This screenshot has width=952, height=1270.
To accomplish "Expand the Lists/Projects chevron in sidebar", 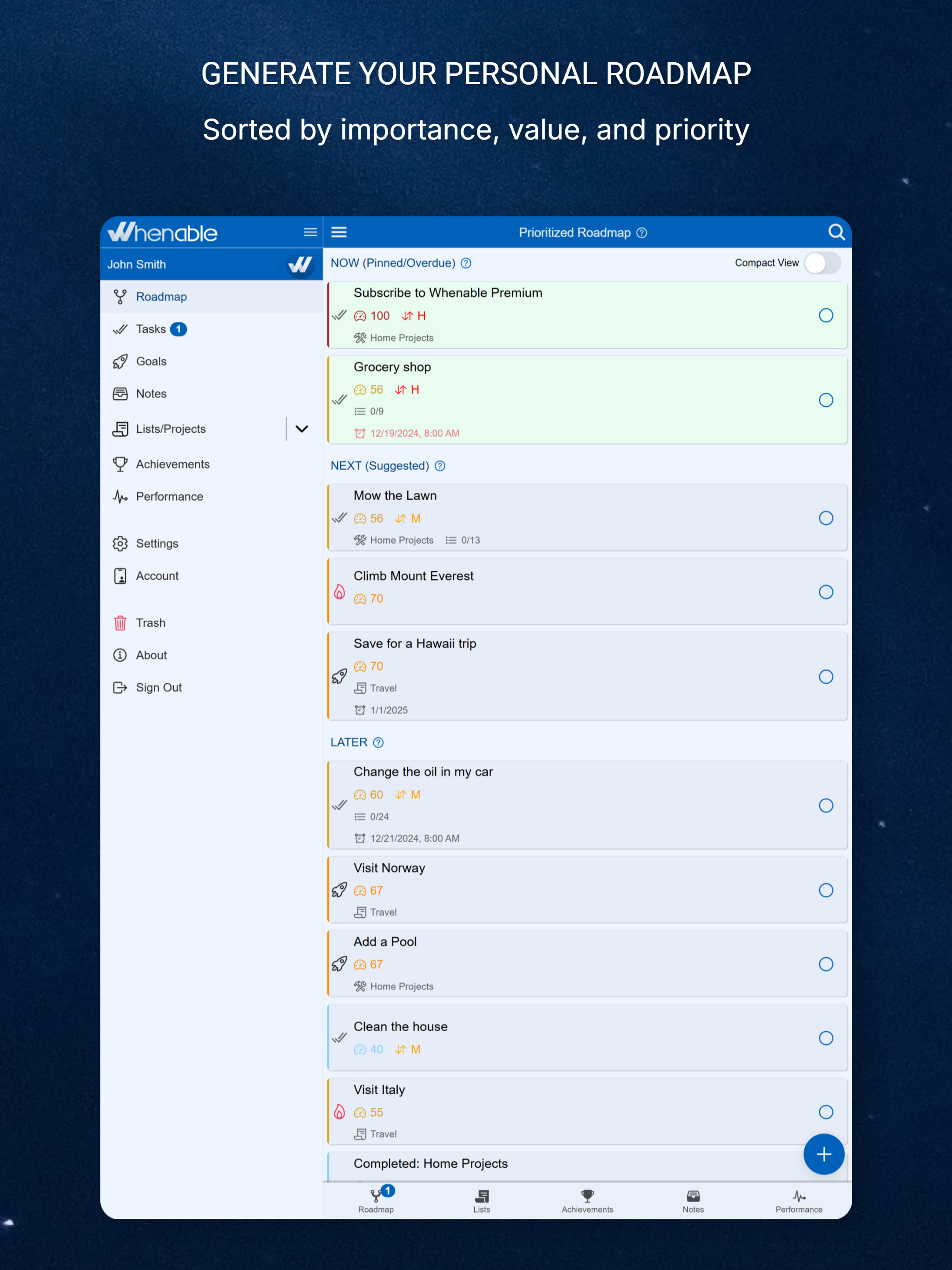I will click(x=301, y=429).
